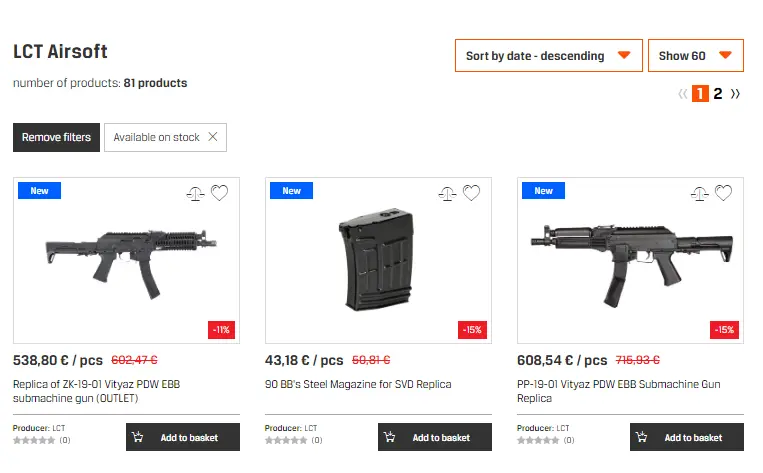Add PP-19-01 Vityaz to wishlist heart
This screenshot has width=763, height=473.
pyautogui.click(x=723, y=193)
